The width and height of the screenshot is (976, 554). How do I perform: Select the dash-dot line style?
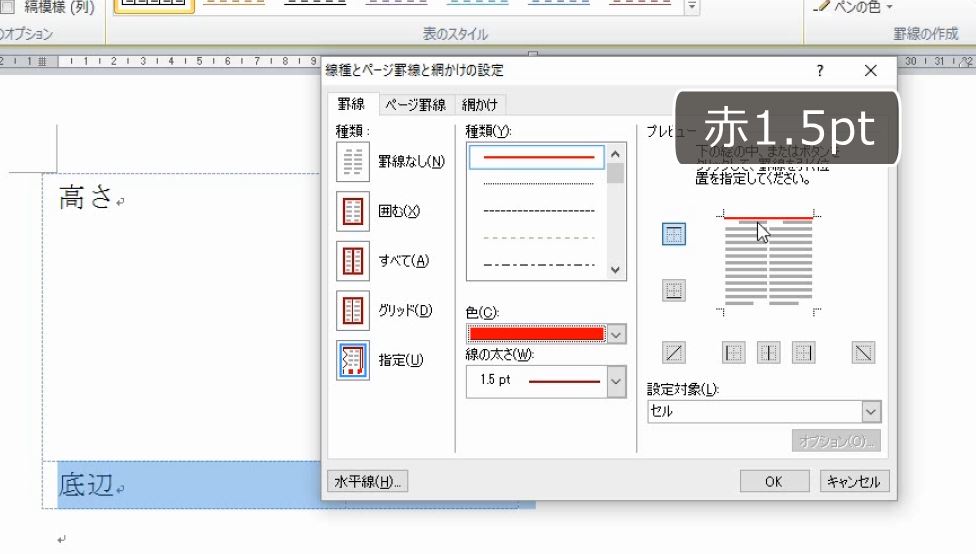click(538, 265)
